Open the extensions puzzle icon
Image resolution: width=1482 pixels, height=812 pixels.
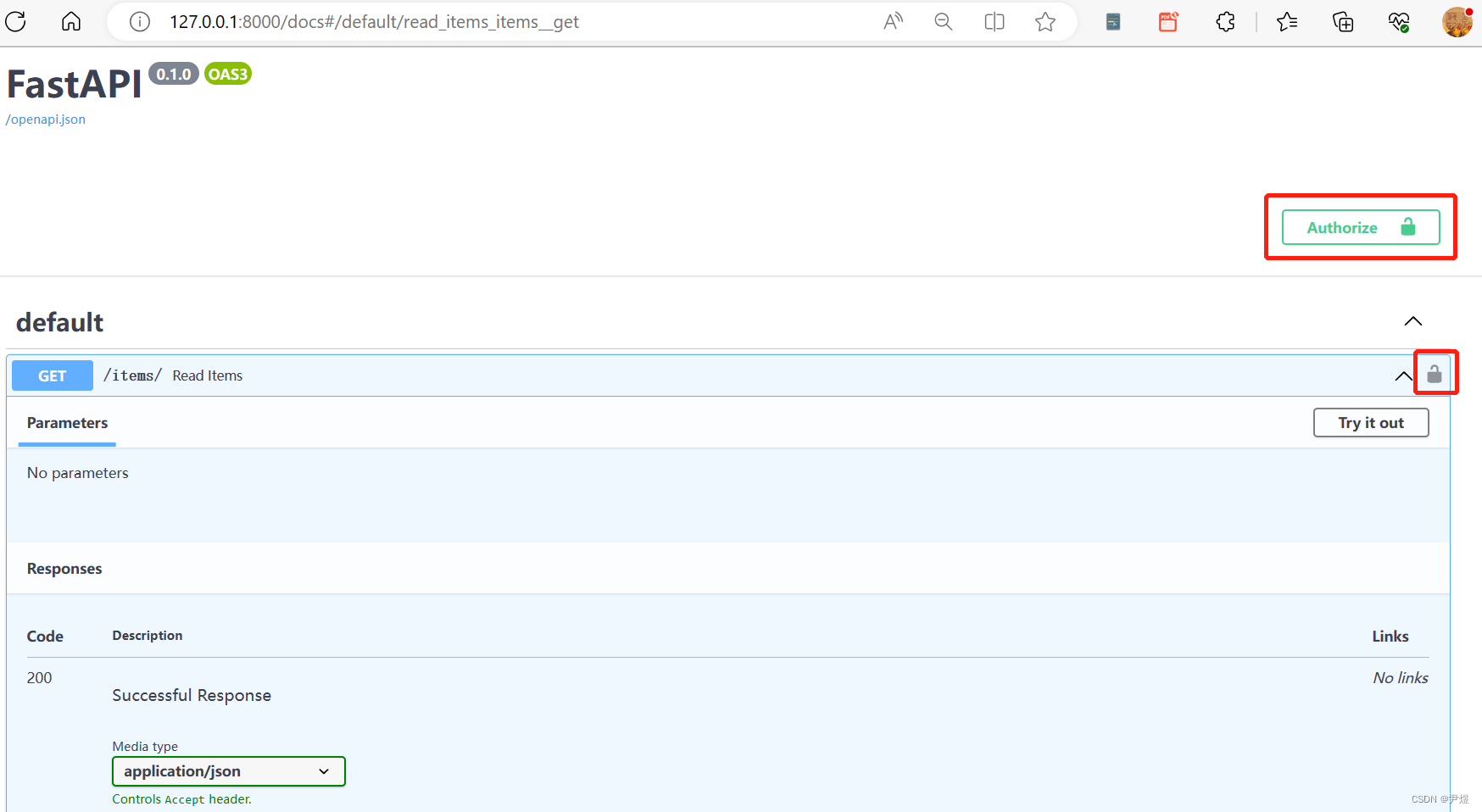tap(1225, 22)
